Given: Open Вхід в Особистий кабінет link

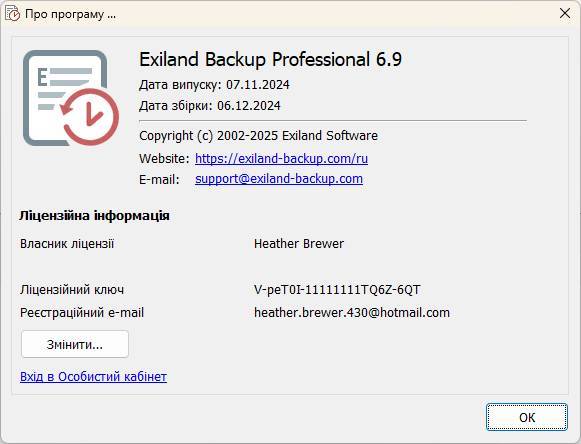Looking at the screenshot, I should click(x=93, y=377).
